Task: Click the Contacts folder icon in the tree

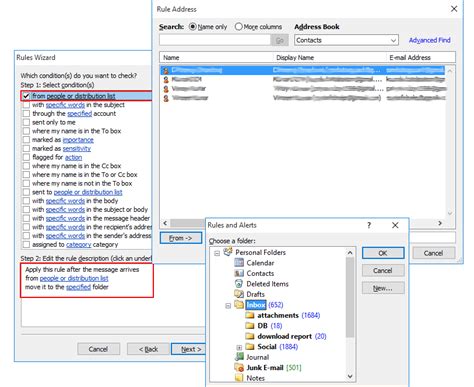Action: pos(239,273)
